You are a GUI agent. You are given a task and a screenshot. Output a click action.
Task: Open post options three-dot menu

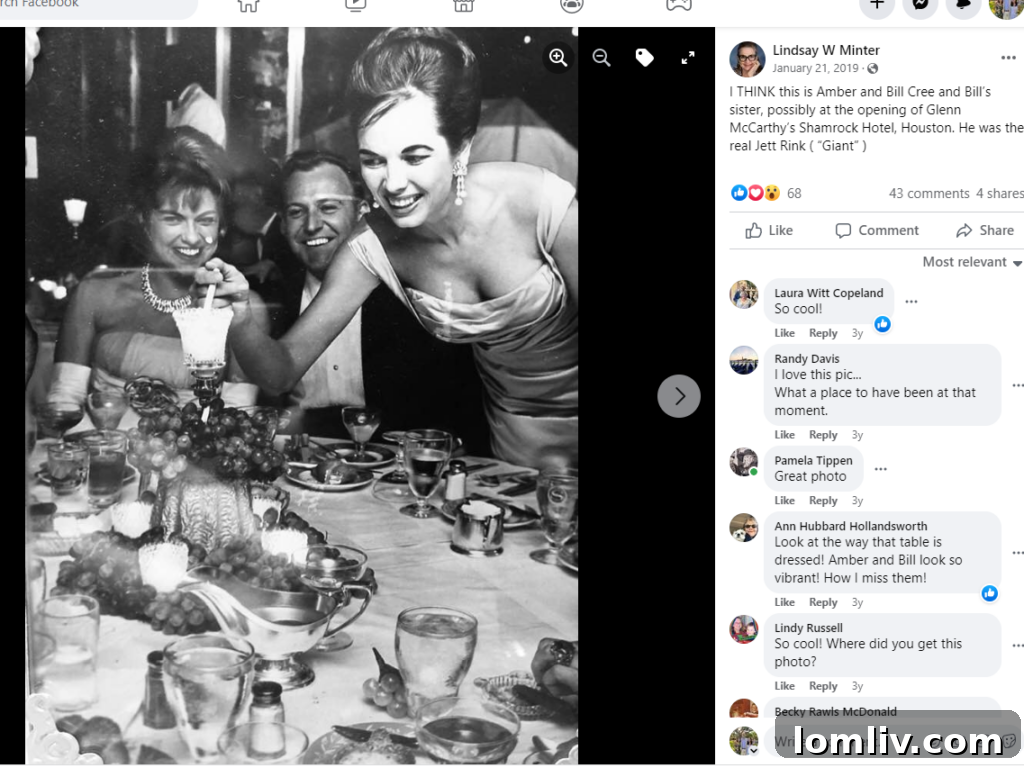pyautogui.click(x=1008, y=58)
